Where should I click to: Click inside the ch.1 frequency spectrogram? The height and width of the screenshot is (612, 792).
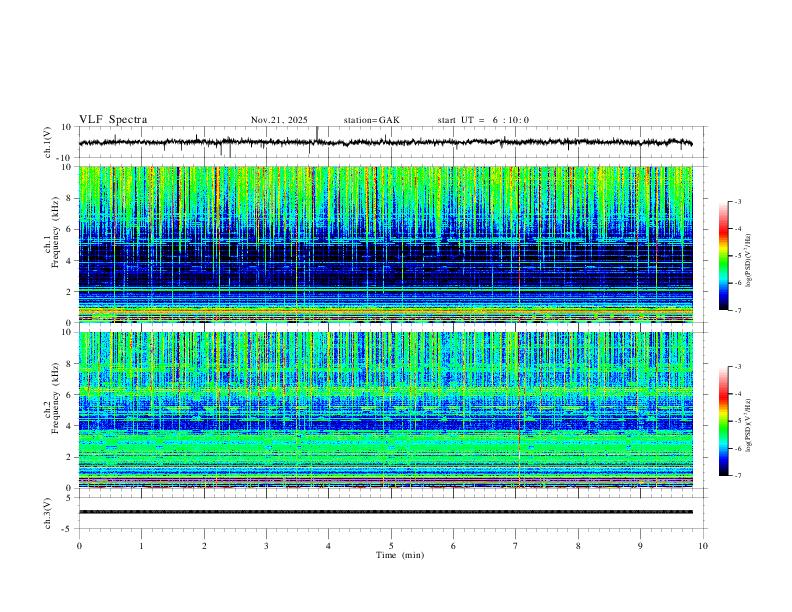click(386, 244)
